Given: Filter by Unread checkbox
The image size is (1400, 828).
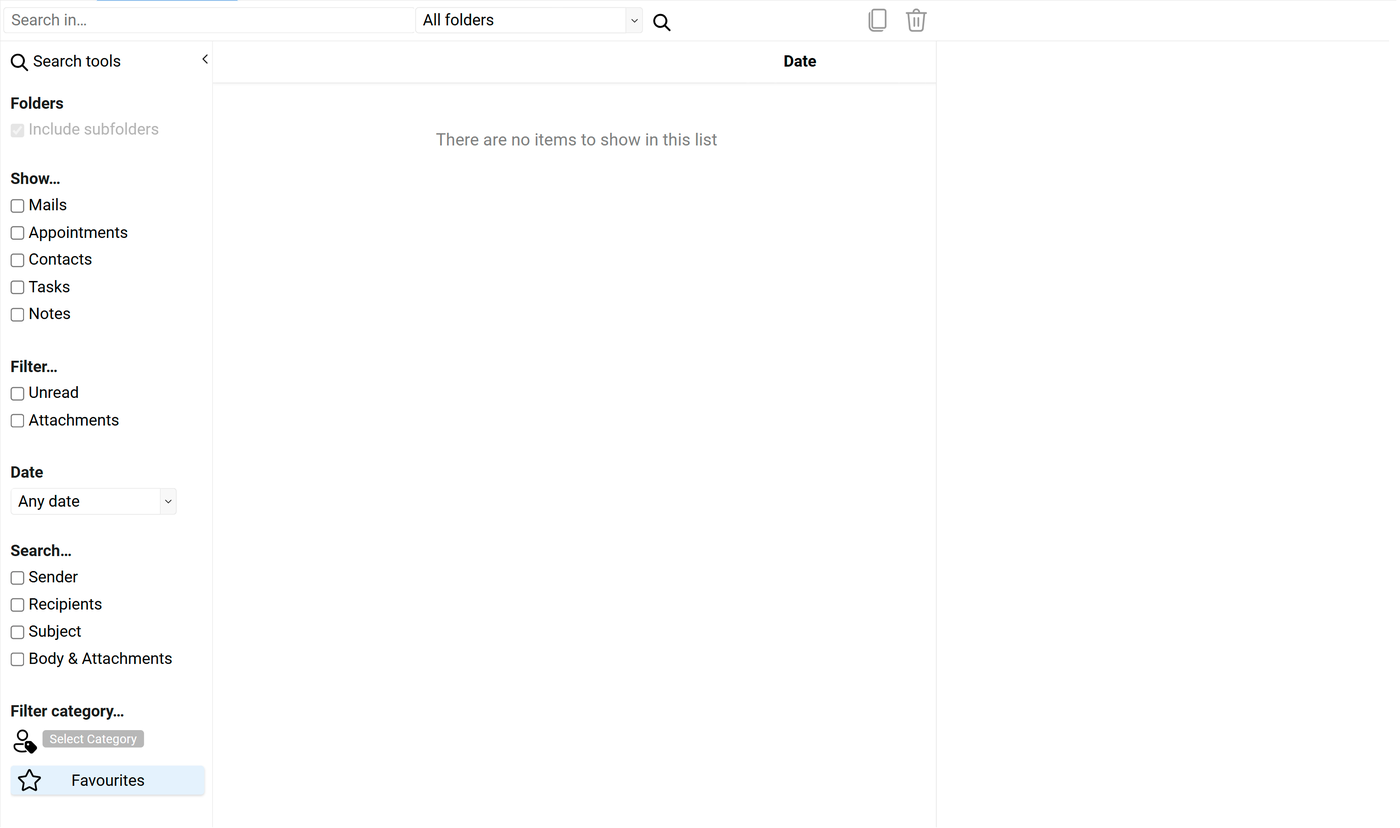Looking at the screenshot, I should click(x=17, y=393).
